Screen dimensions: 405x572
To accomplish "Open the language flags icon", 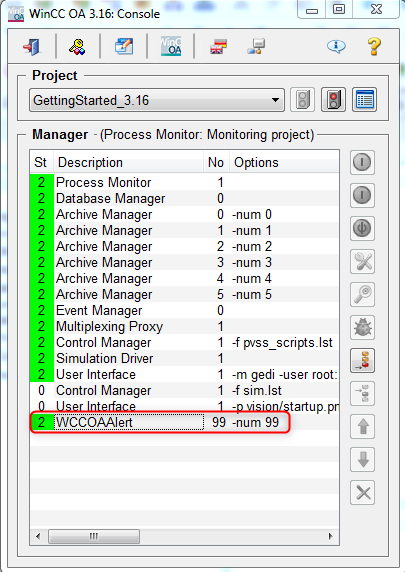I will pyautogui.click(x=218, y=47).
